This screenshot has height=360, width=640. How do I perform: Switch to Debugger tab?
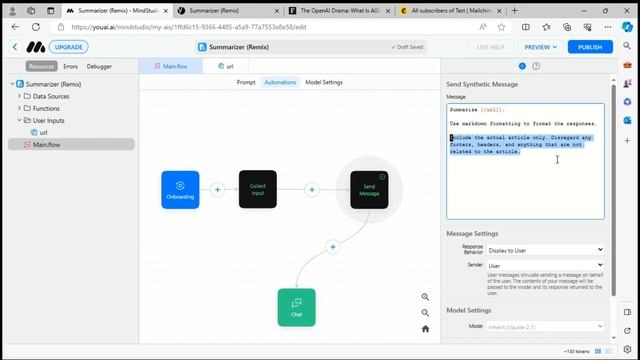pyautogui.click(x=99, y=66)
